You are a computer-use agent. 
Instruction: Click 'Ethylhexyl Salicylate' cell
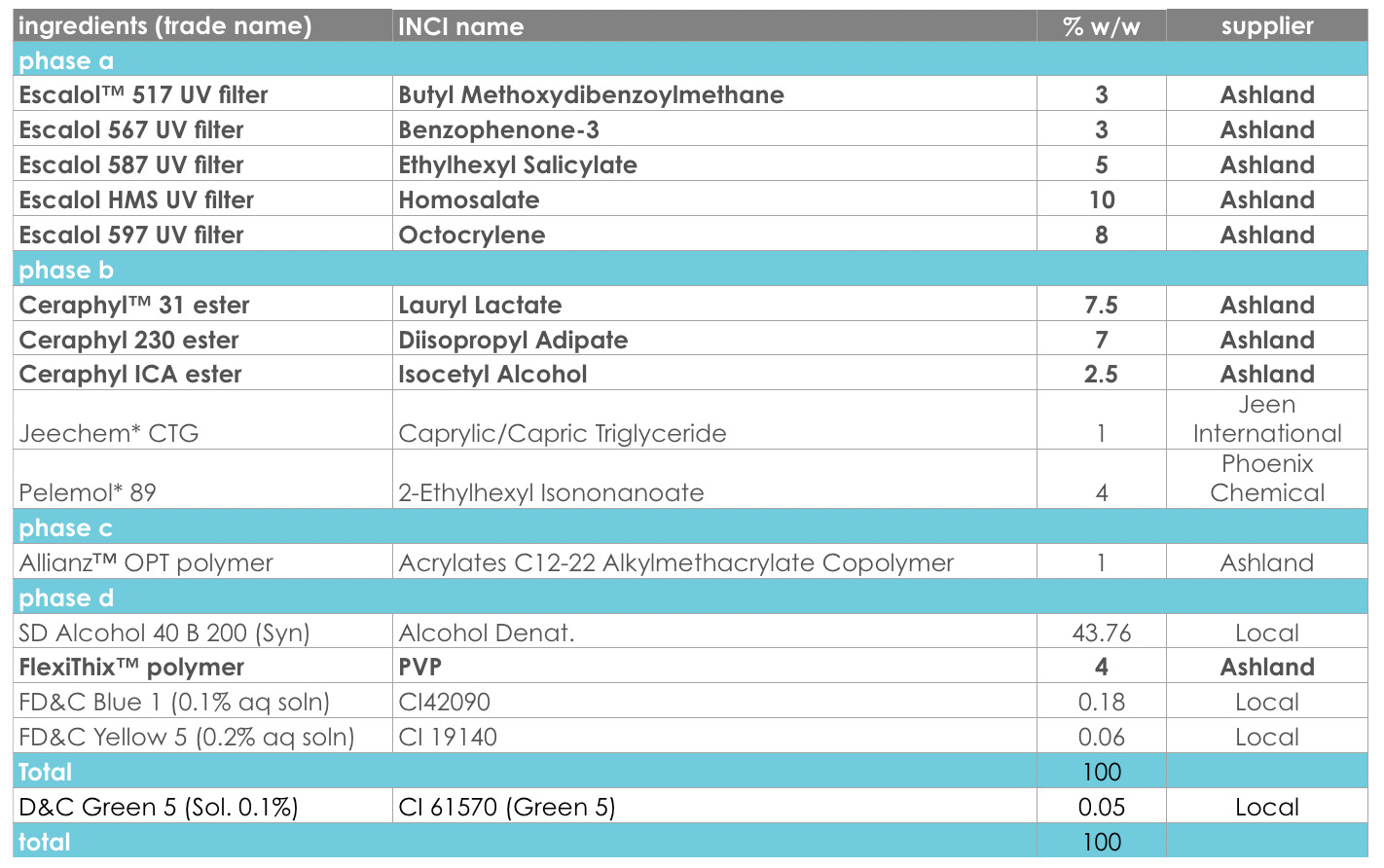[x=714, y=164]
